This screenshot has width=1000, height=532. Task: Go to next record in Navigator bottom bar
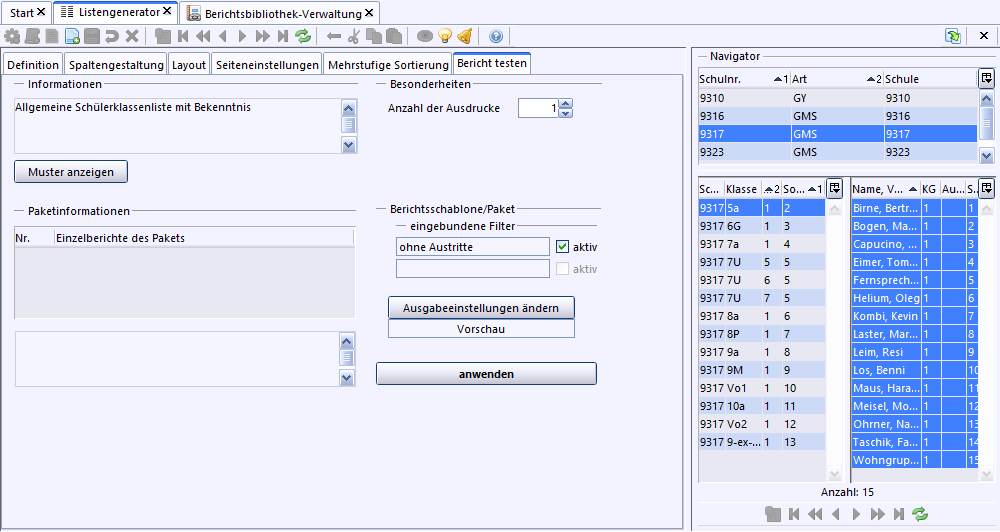(857, 514)
